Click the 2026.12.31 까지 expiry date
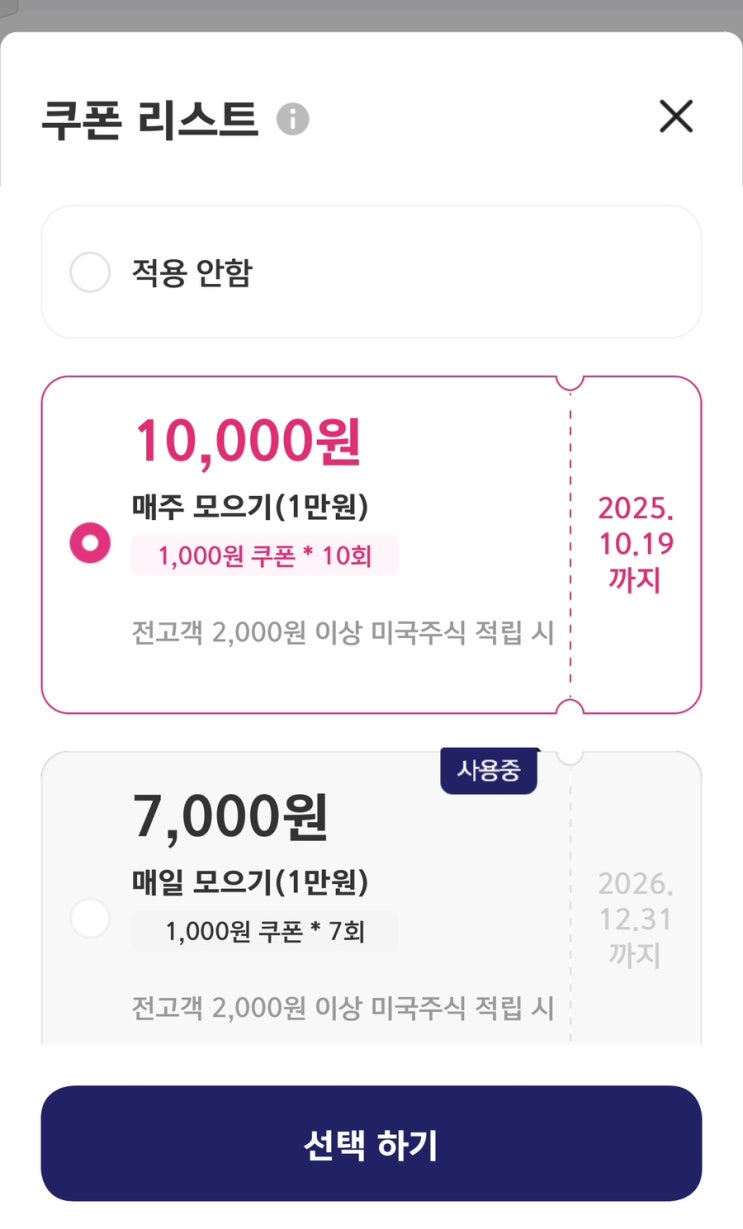This screenshot has width=743, height=1229. 636,919
